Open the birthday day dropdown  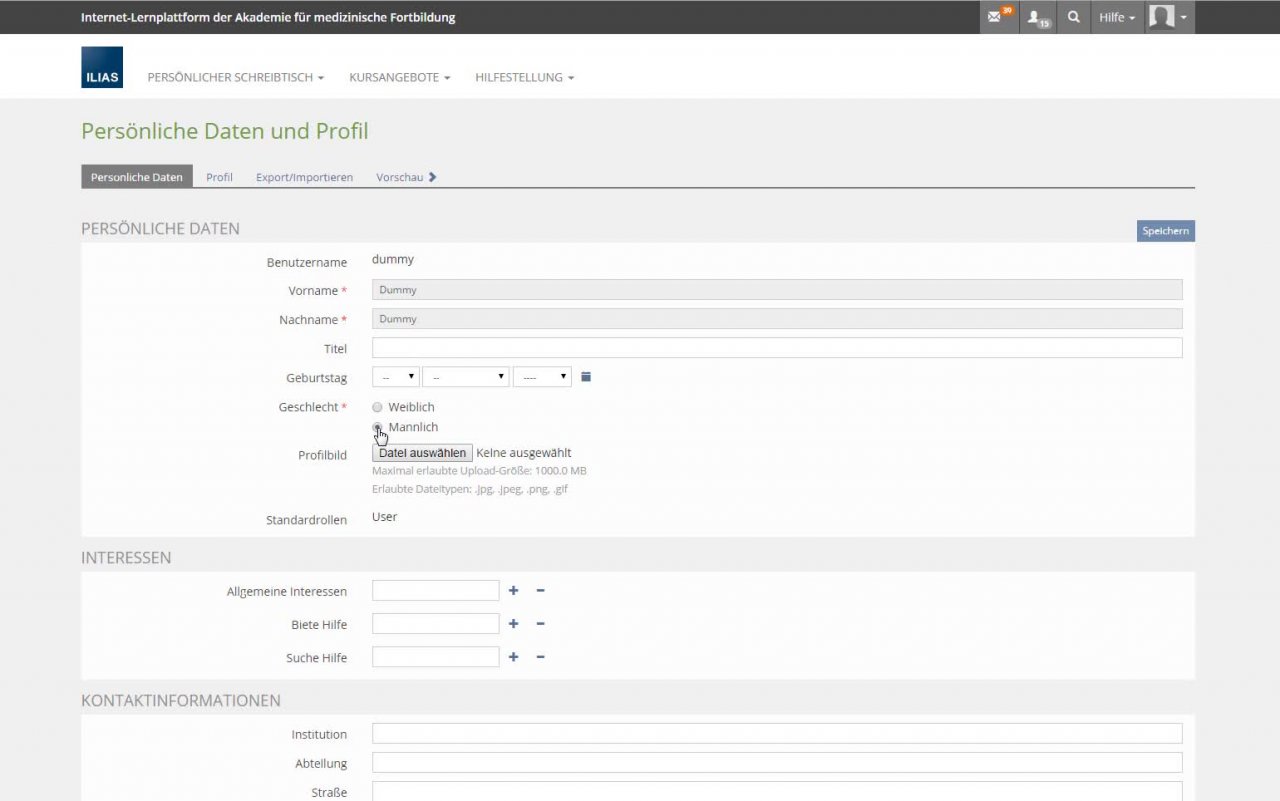(x=396, y=377)
